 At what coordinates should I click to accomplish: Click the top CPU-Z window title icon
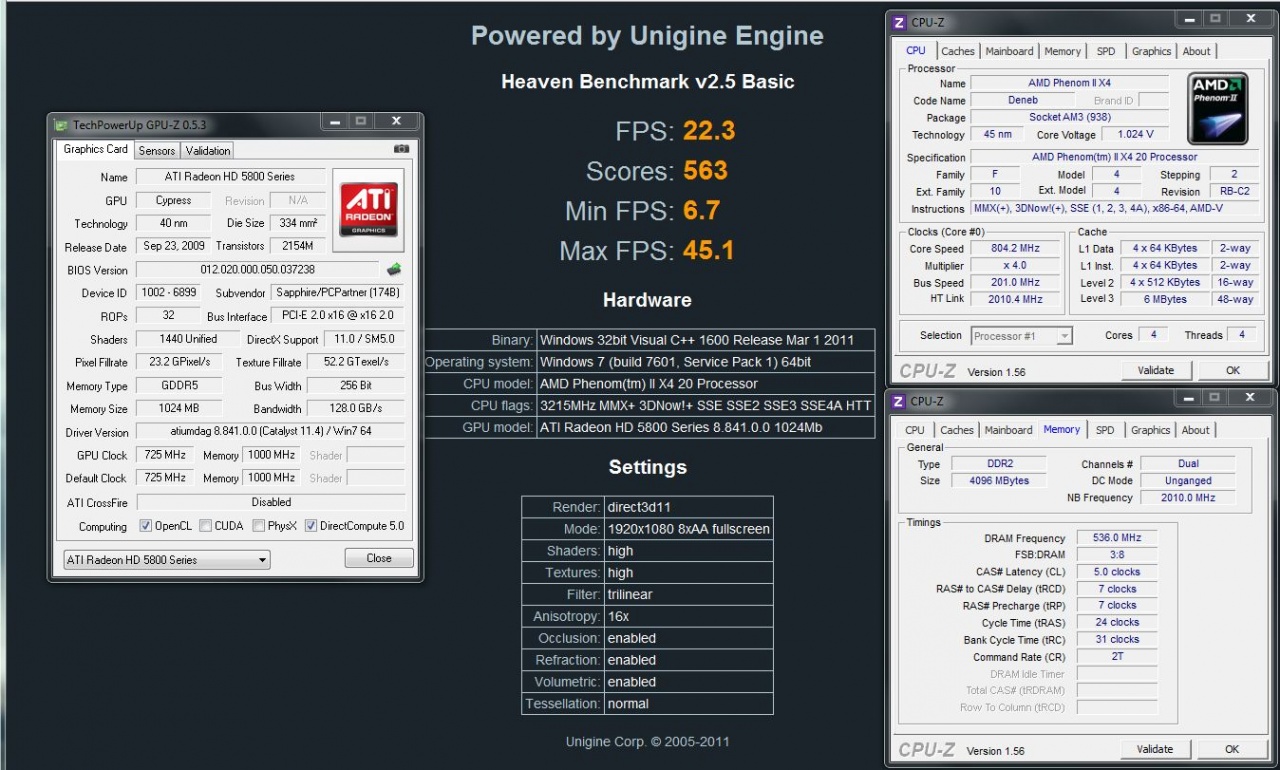point(899,22)
